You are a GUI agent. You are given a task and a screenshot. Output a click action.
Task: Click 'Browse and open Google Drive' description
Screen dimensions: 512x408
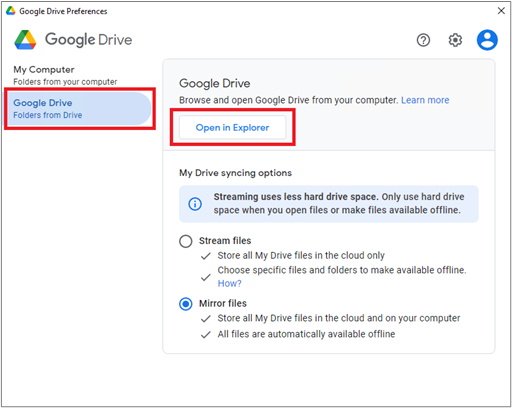[289, 100]
